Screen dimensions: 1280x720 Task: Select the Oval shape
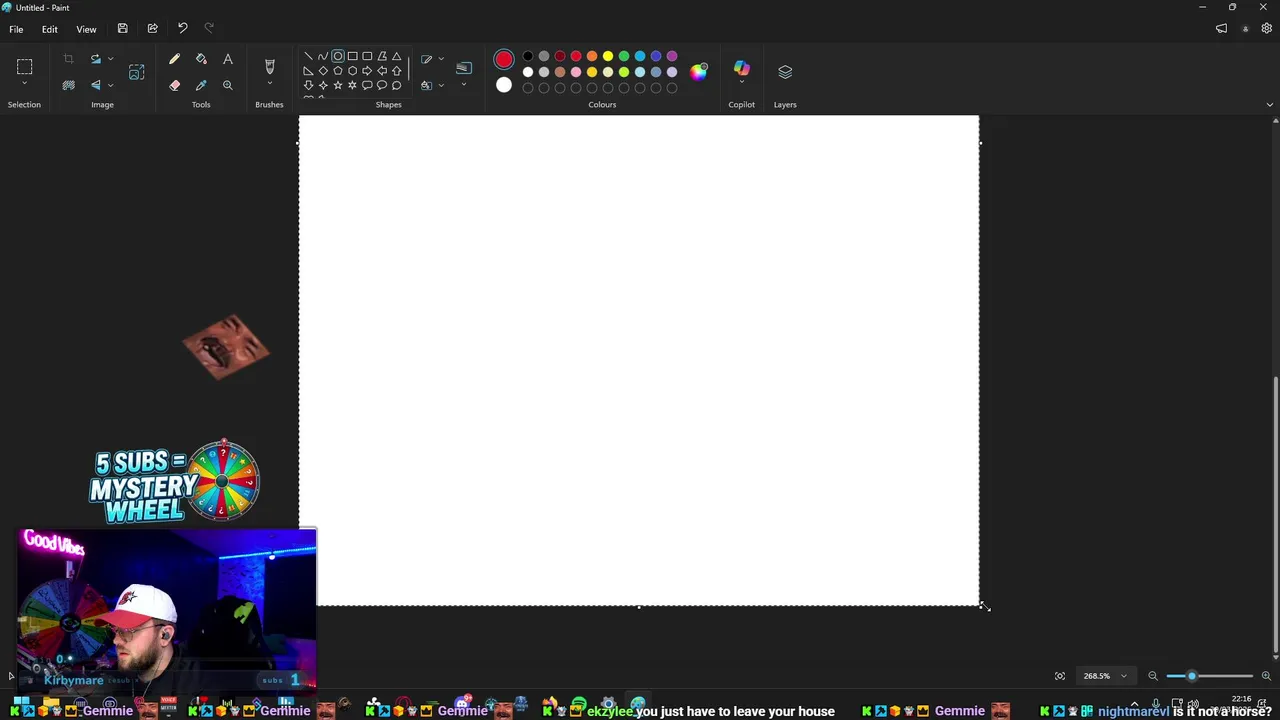(x=338, y=56)
